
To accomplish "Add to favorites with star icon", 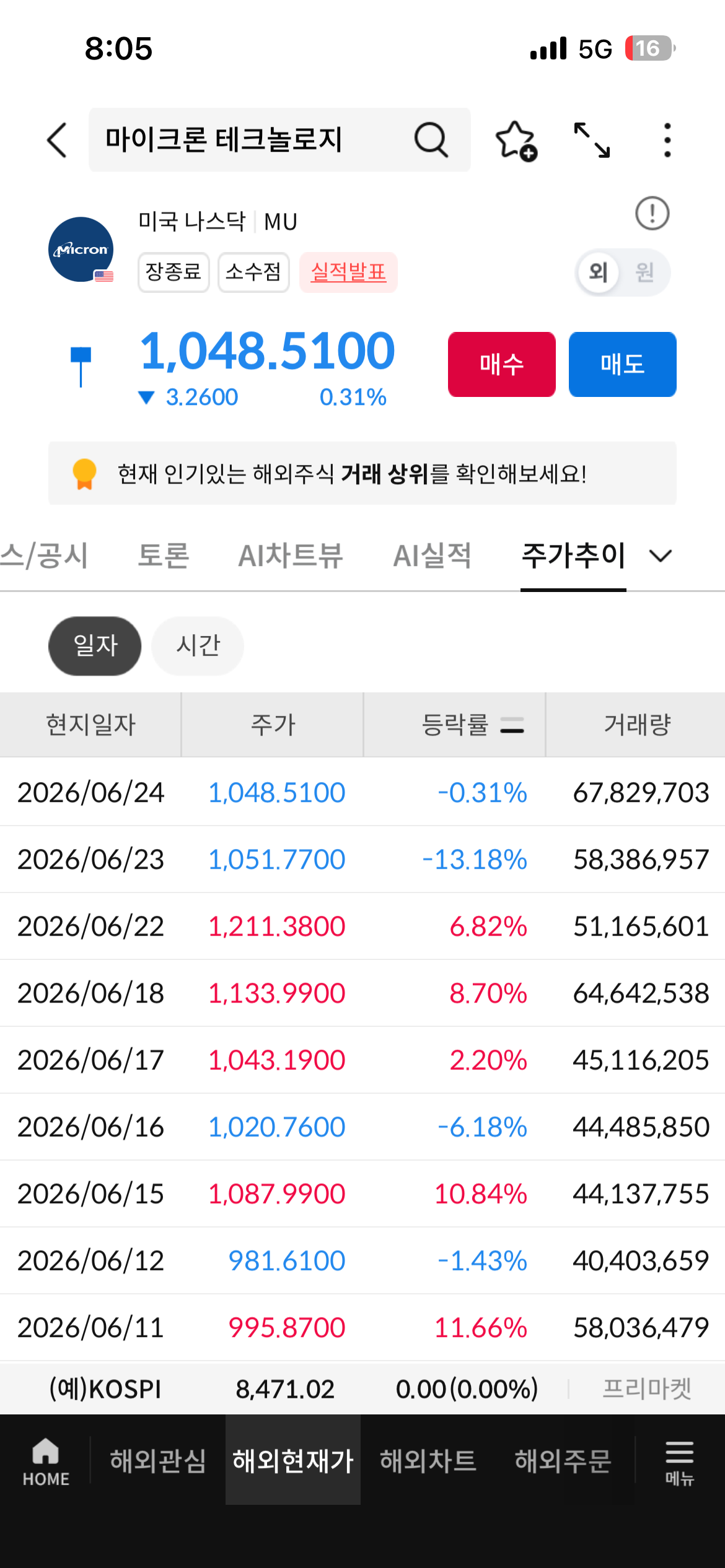I will point(516,141).
